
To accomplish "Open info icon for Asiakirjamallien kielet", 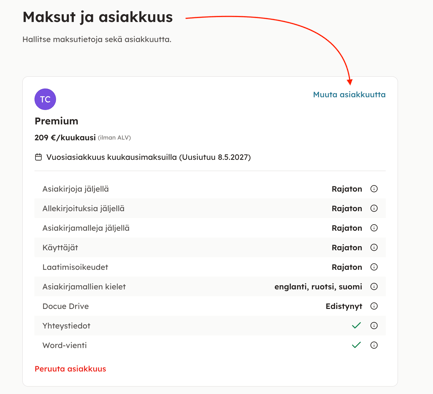I will (x=374, y=287).
